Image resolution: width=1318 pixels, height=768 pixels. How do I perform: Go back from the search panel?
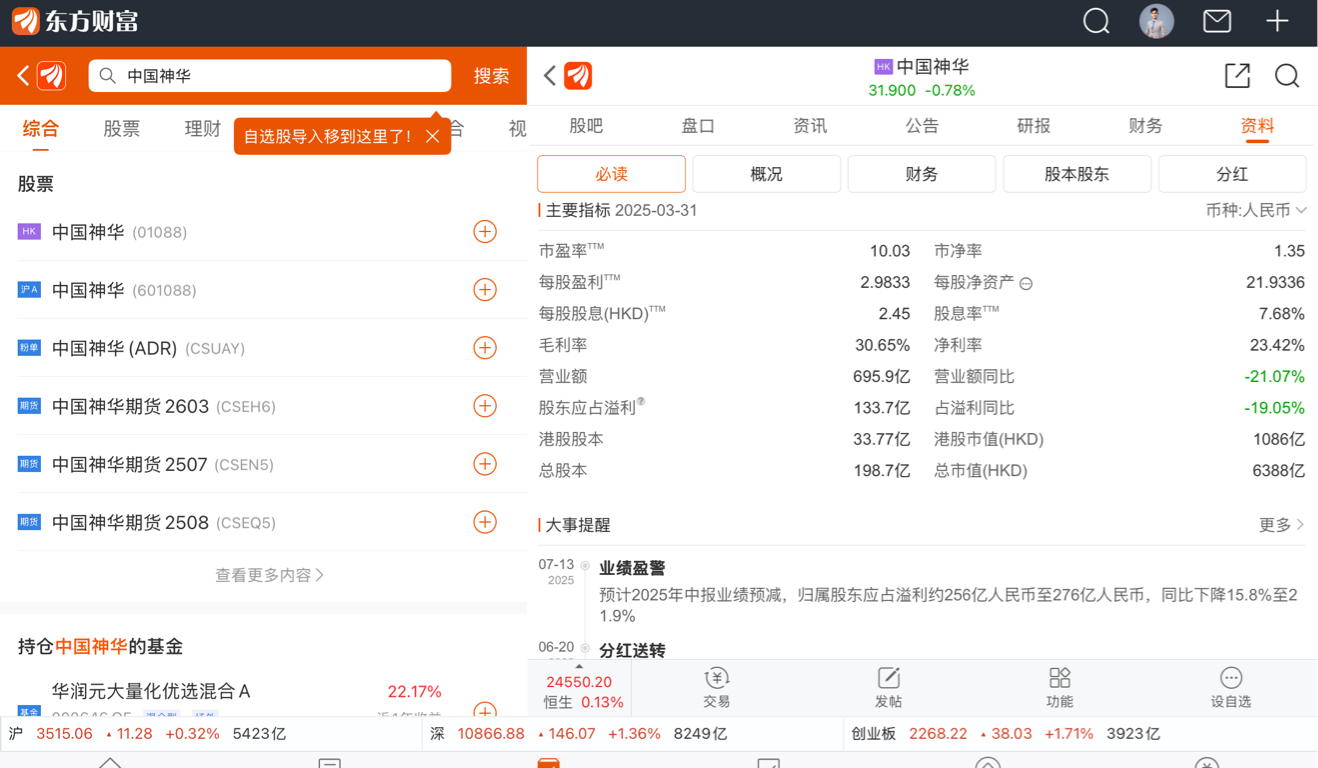(23, 76)
